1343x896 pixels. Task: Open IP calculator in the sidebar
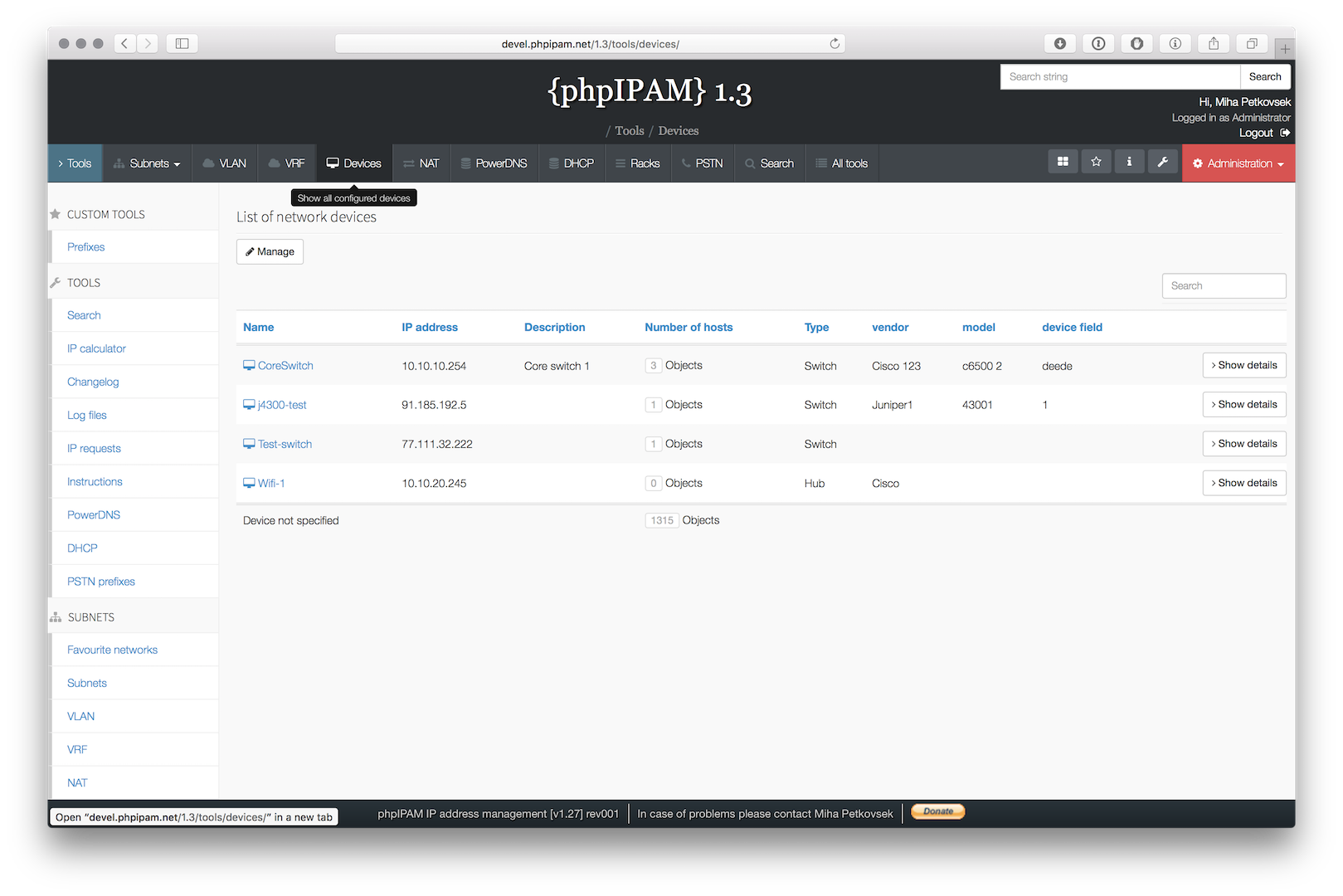pos(96,348)
